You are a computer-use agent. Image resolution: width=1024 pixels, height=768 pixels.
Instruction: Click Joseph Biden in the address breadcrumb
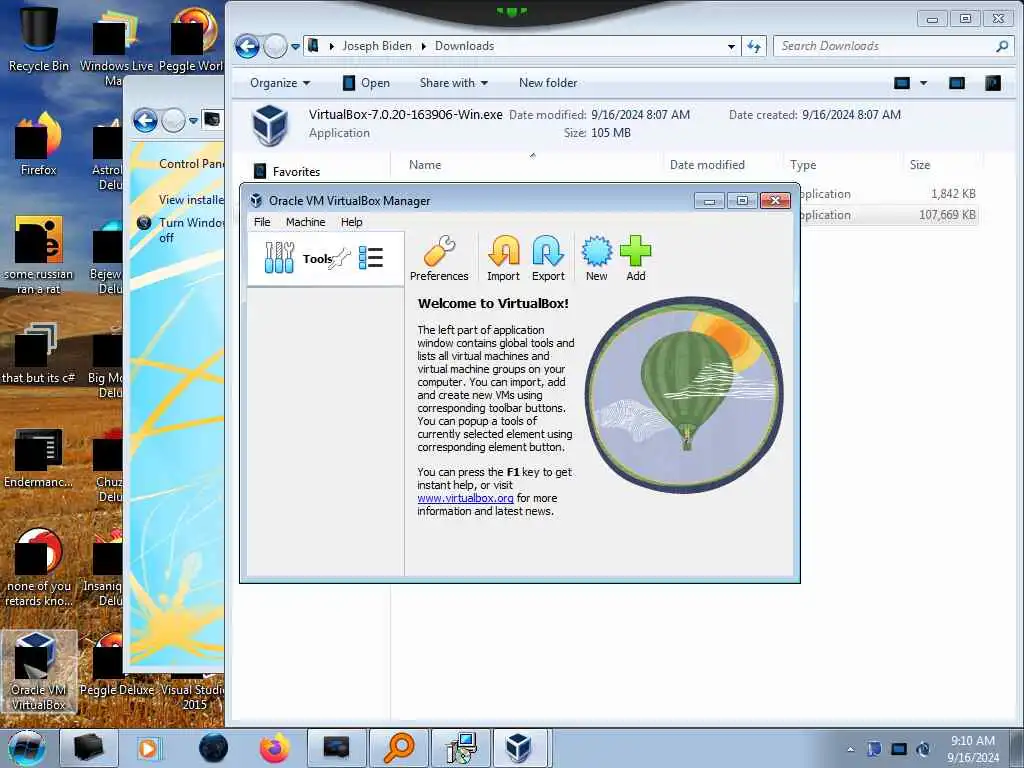(x=377, y=46)
